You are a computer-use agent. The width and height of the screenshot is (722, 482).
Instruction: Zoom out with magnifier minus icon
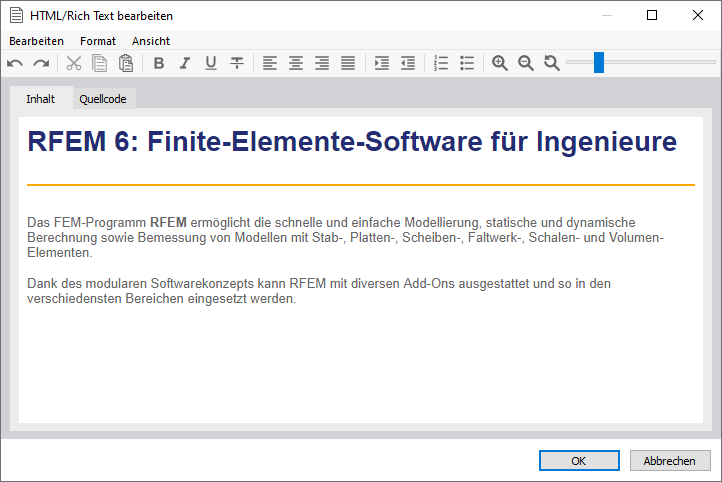pyautogui.click(x=526, y=63)
